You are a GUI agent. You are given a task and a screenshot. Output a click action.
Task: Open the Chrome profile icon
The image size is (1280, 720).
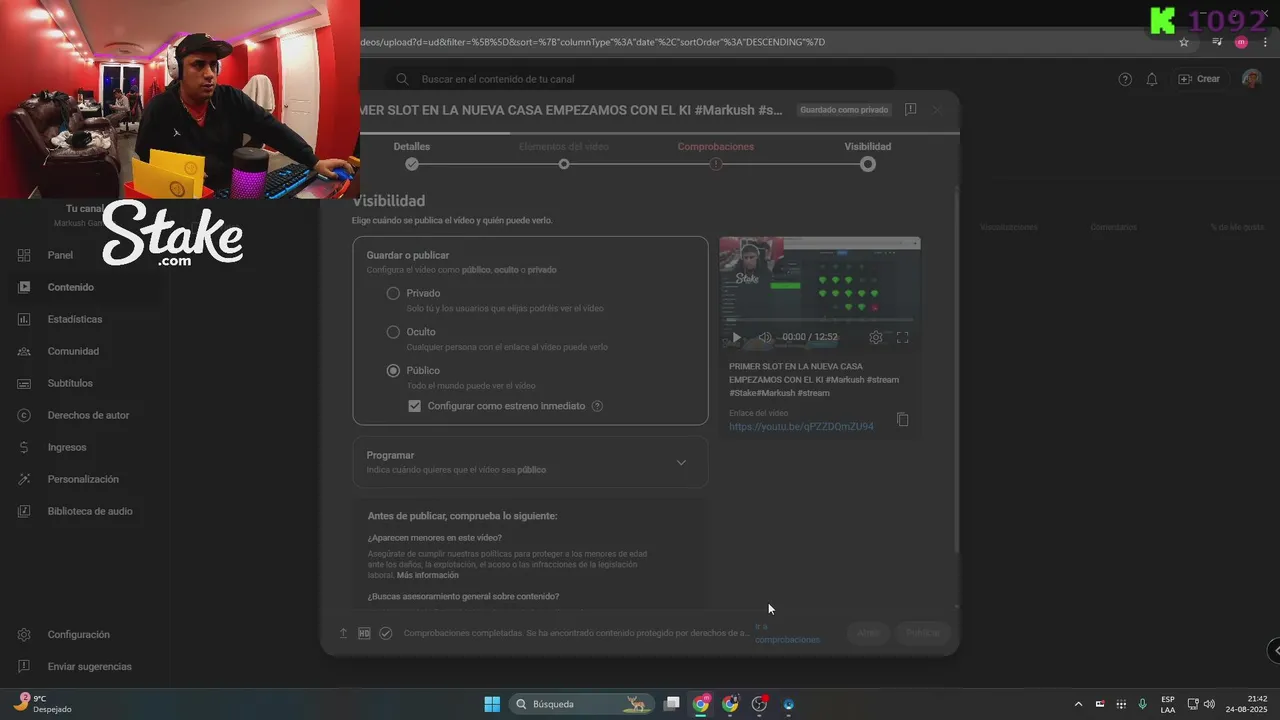(1241, 42)
